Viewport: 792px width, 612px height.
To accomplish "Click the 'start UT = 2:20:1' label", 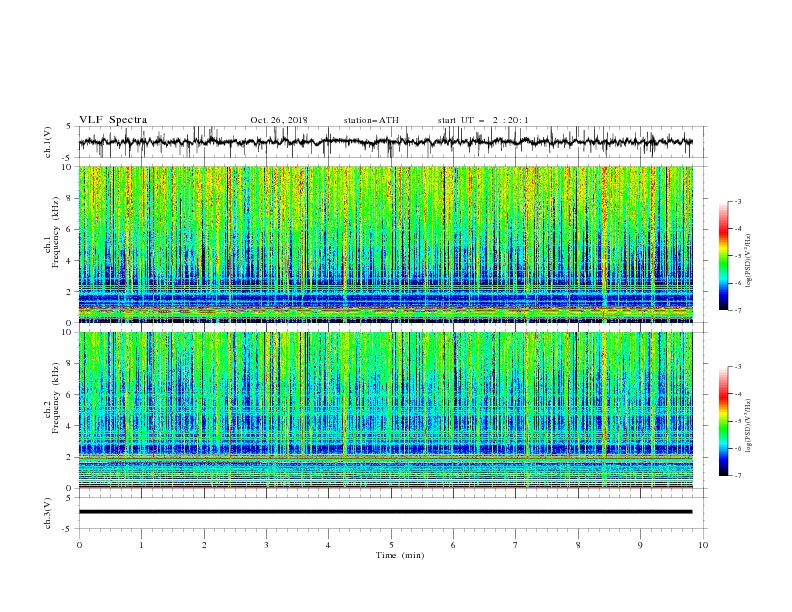I will click(483, 120).
